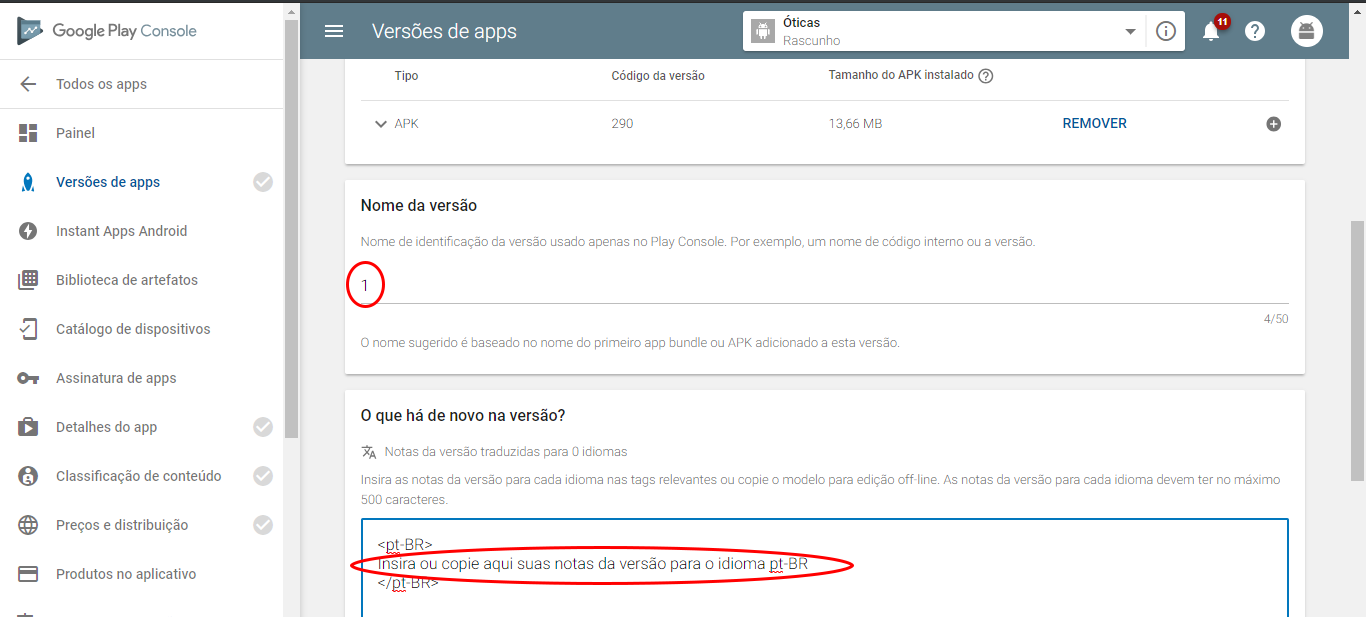1366x617 pixels.
Task: Click the plus icon on the APK row
Action: 1273,124
